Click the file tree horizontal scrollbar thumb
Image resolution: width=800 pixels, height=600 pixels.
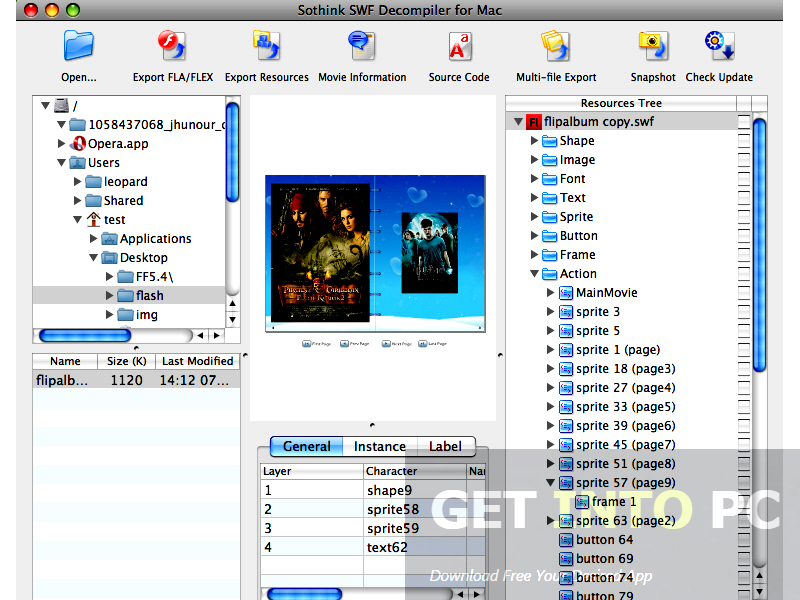coord(85,335)
